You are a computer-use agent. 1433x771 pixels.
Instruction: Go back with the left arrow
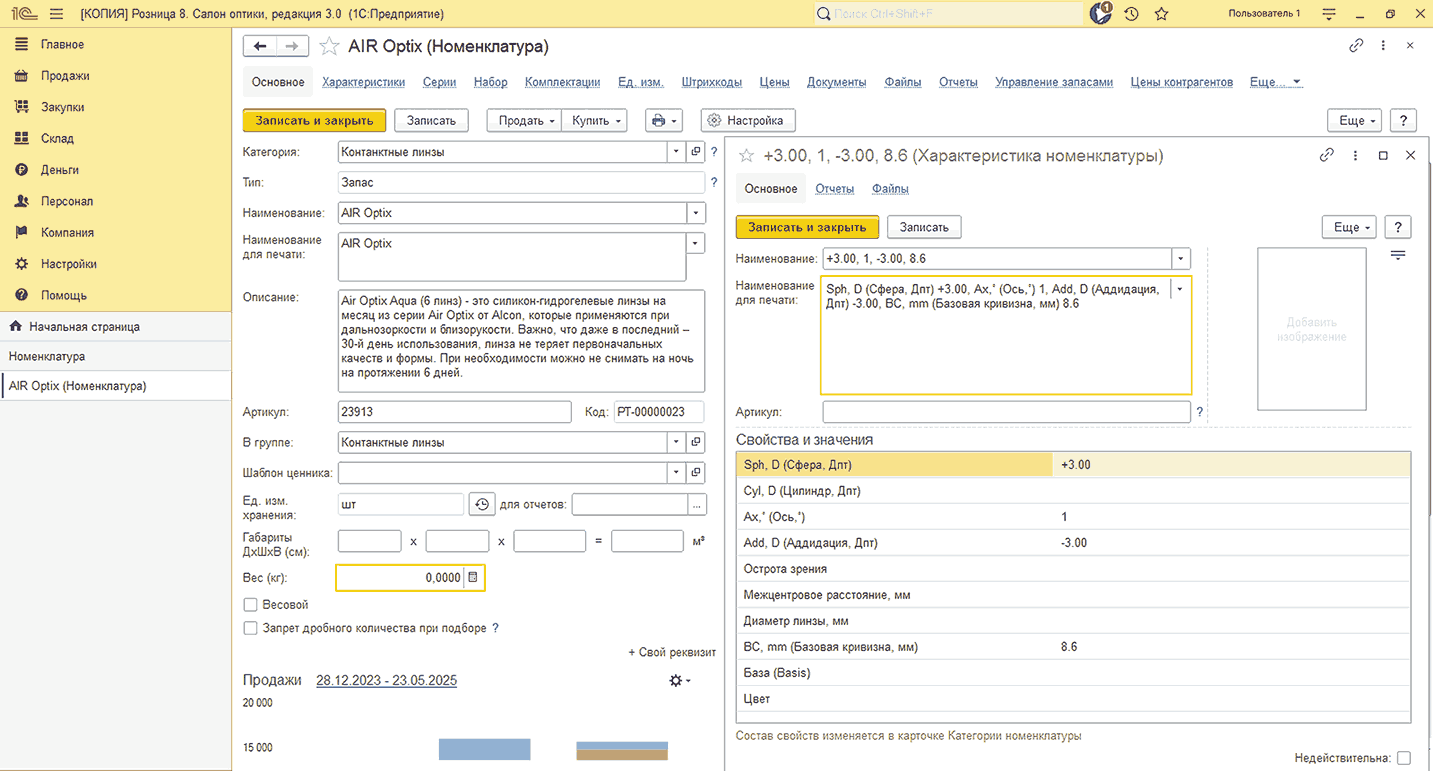260,46
